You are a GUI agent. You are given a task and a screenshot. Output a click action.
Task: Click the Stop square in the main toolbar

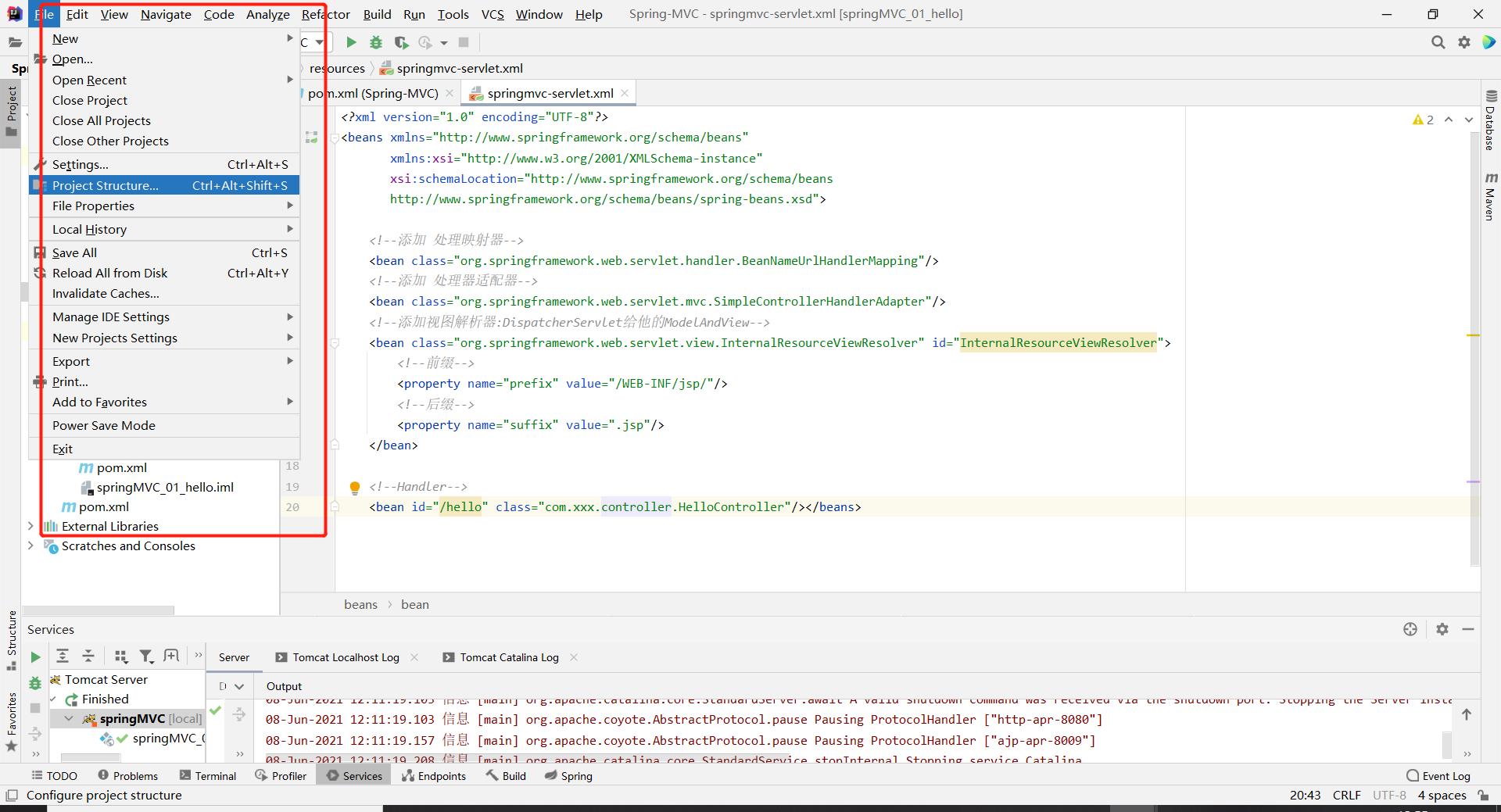click(x=464, y=42)
